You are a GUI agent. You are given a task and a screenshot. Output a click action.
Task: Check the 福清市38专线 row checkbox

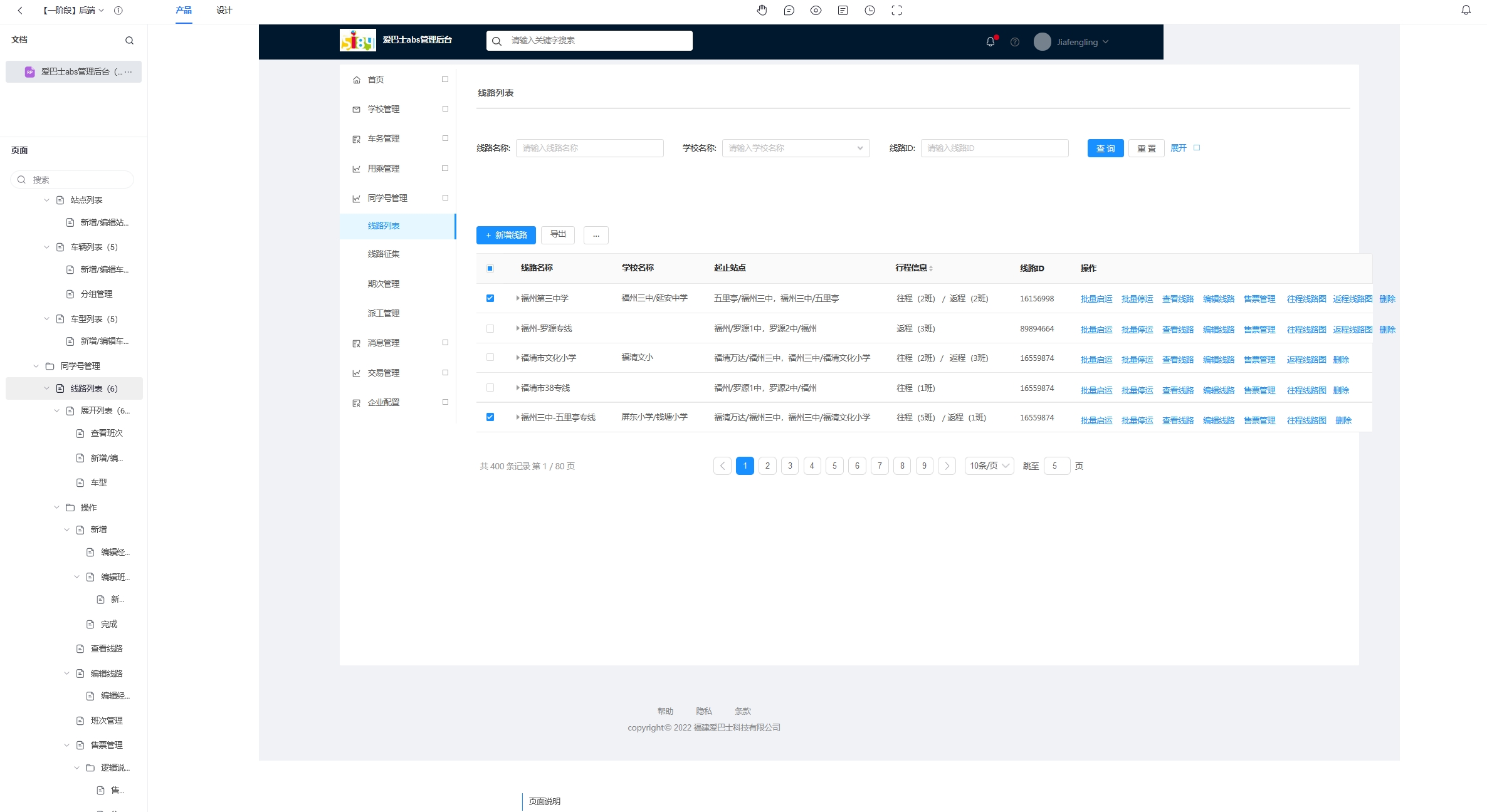coord(490,388)
